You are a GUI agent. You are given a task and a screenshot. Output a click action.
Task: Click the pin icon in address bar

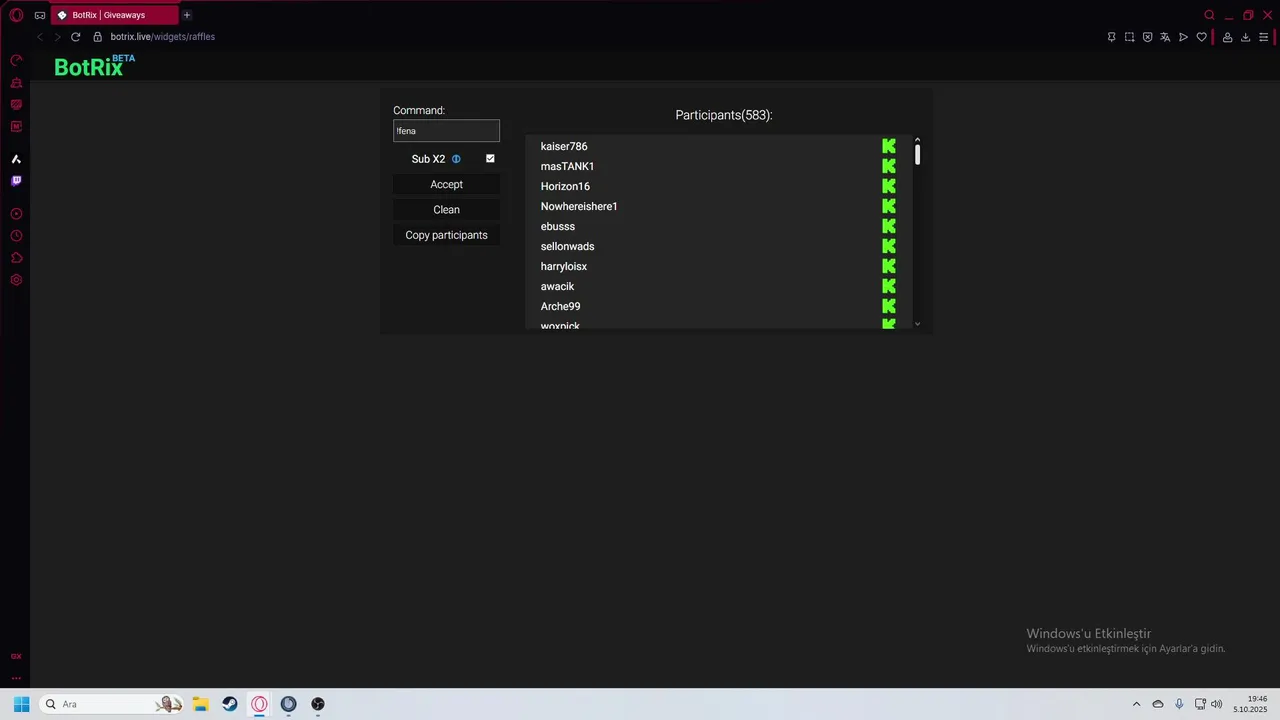pyautogui.click(x=1111, y=37)
